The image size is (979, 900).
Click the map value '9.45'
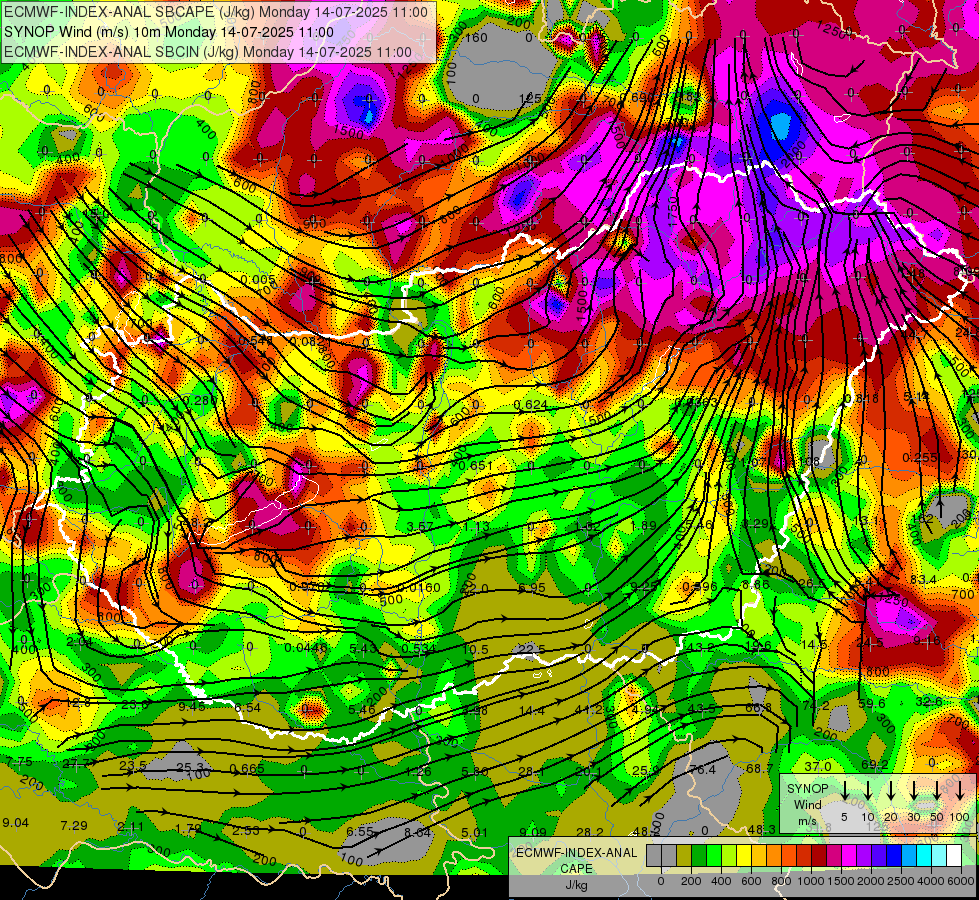[192, 706]
